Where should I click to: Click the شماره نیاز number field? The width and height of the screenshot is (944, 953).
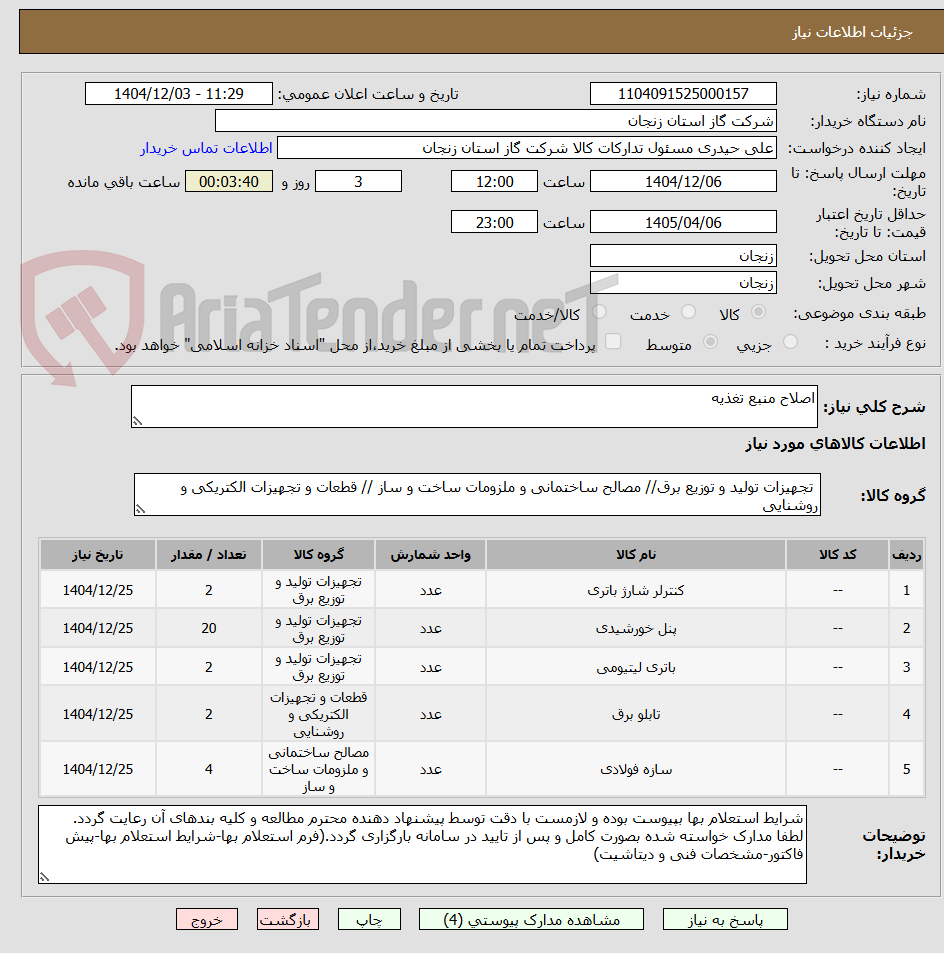pyautogui.click(x=683, y=94)
